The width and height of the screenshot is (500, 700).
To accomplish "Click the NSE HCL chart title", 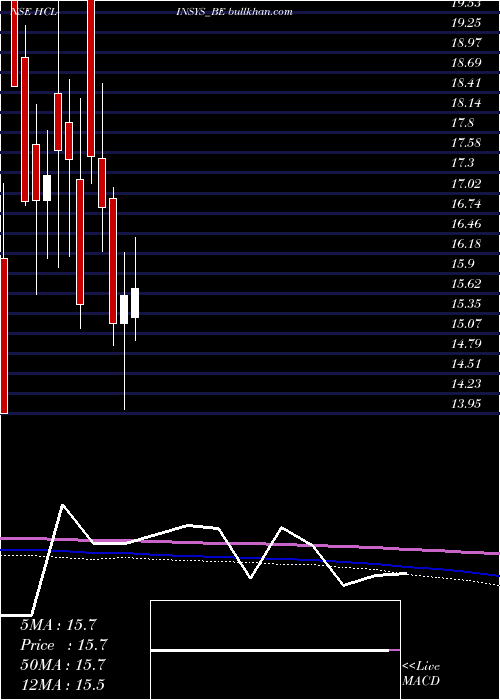I will [x=34, y=12].
